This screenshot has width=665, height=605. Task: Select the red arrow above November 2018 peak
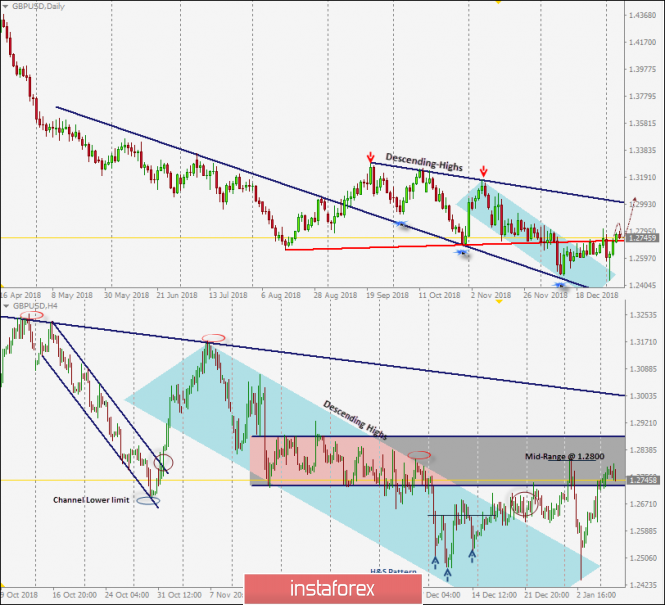pos(484,172)
